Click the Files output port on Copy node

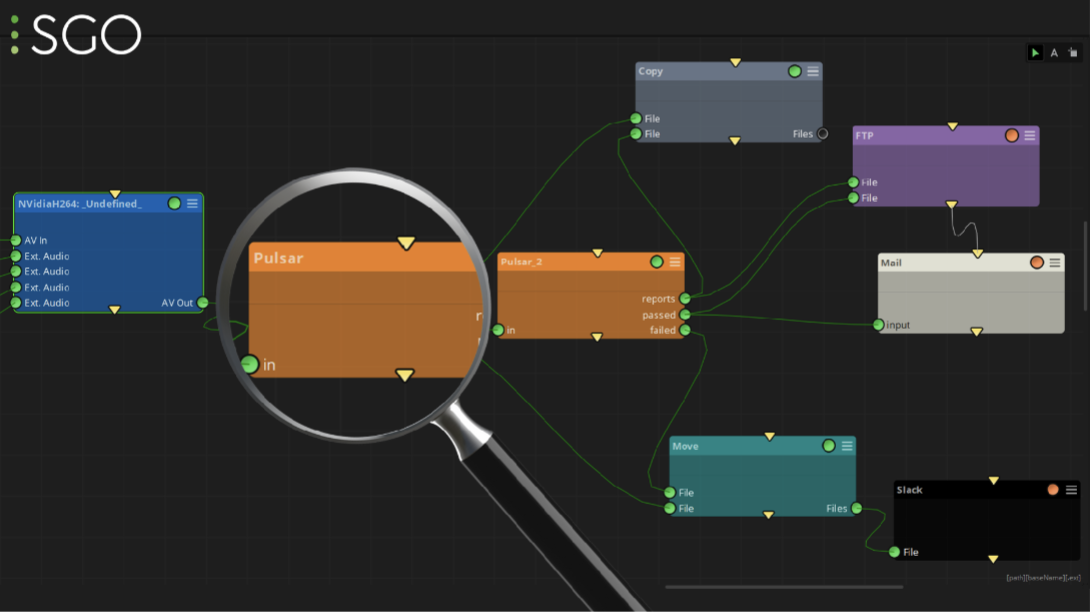click(822, 134)
